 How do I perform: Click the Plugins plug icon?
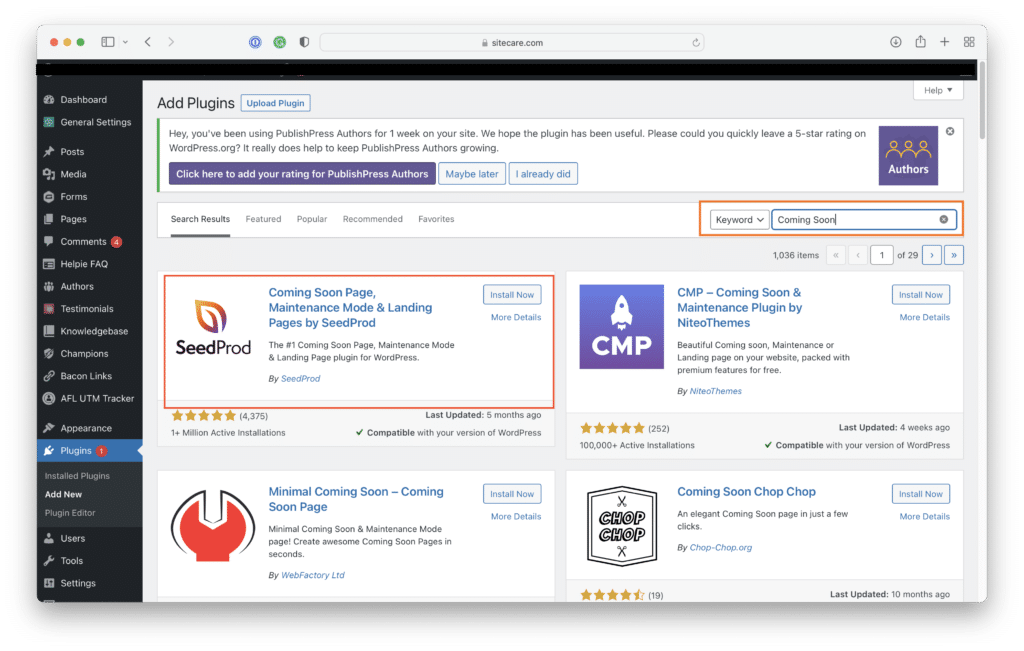click(49, 451)
